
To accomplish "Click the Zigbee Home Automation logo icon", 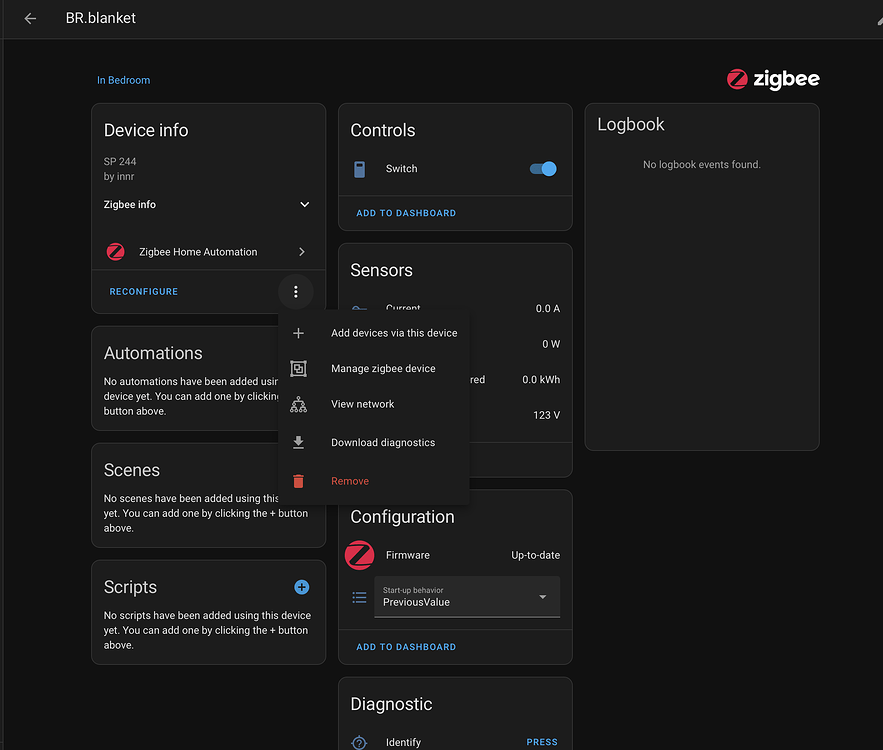I will click(115, 252).
